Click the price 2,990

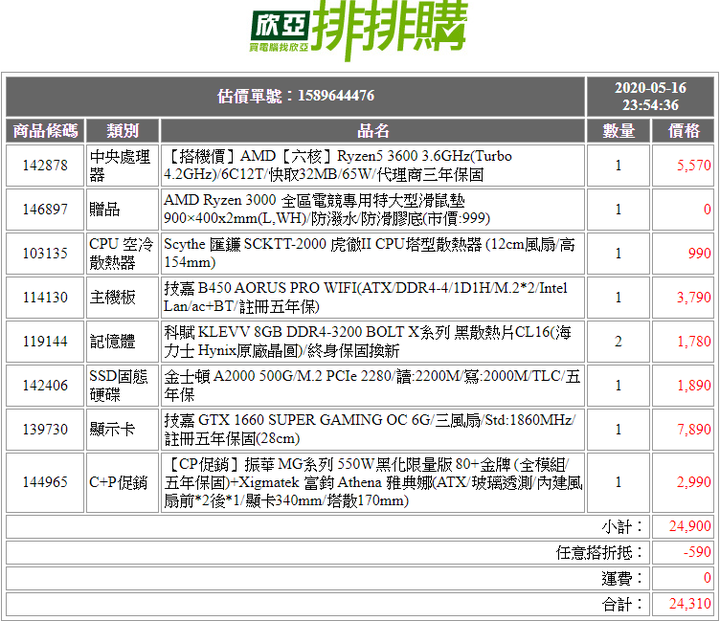pyautogui.click(x=694, y=482)
